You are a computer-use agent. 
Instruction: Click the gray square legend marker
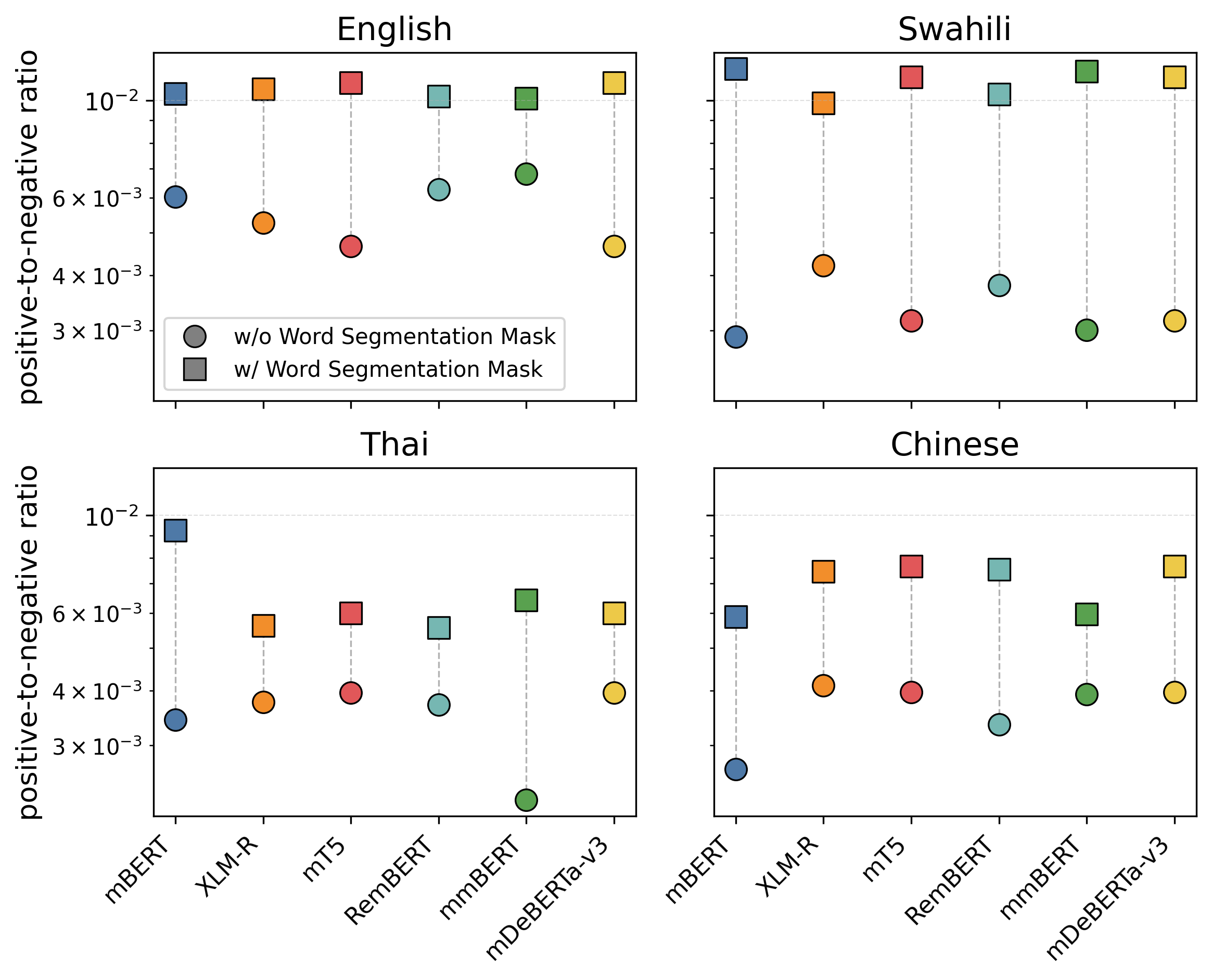[x=195, y=369]
